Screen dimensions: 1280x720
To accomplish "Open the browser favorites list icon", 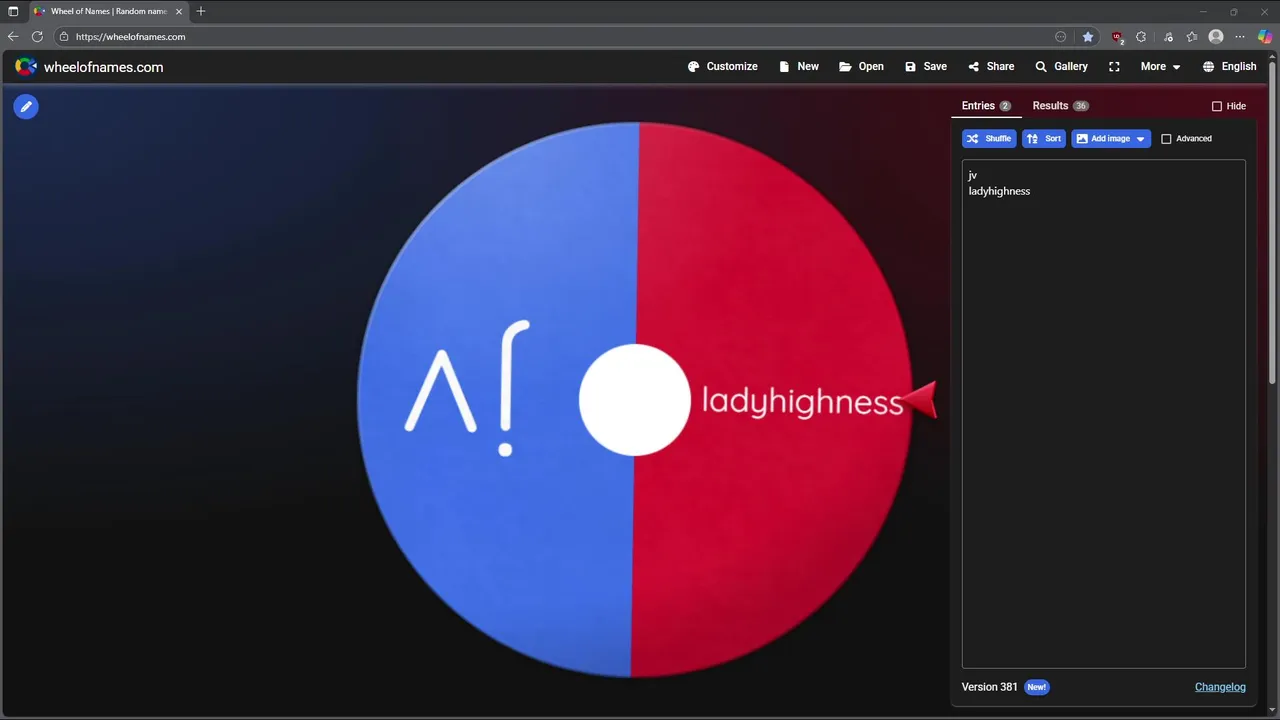I will pyautogui.click(x=1192, y=37).
